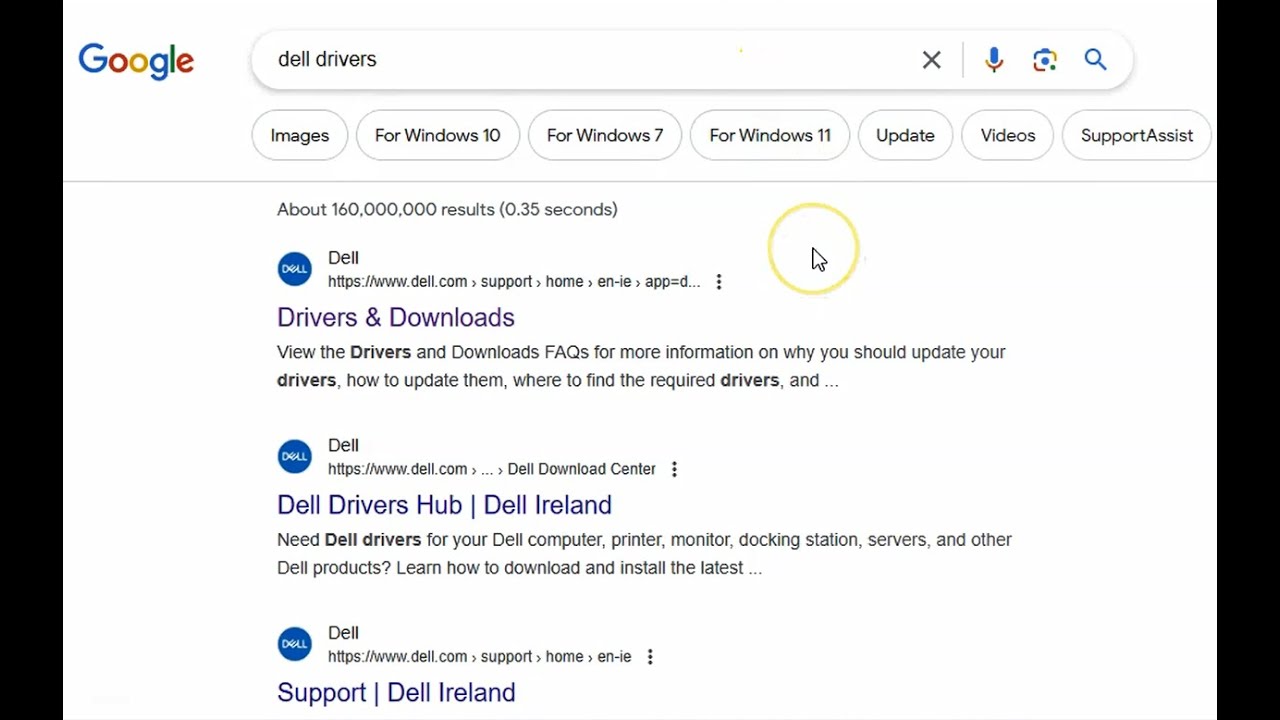Open three-dot menu for Support Dell Ireland result

tap(650, 657)
